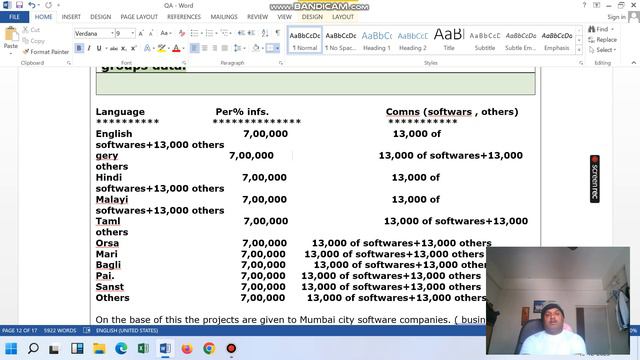This screenshot has height=360, width=640.
Task: Click the Save icon in quick access toolbar
Action: pos(19,5)
